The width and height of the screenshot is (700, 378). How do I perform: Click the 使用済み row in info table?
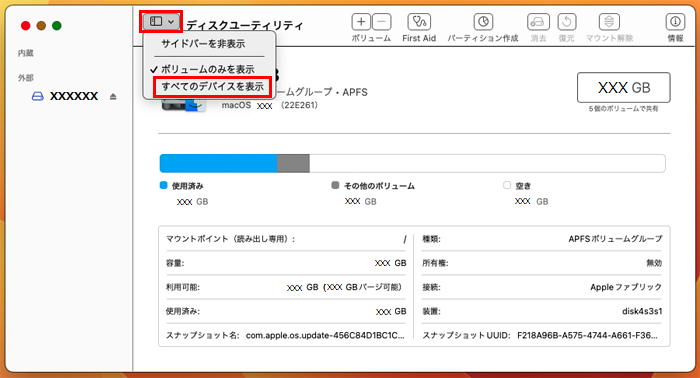point(286,312)
